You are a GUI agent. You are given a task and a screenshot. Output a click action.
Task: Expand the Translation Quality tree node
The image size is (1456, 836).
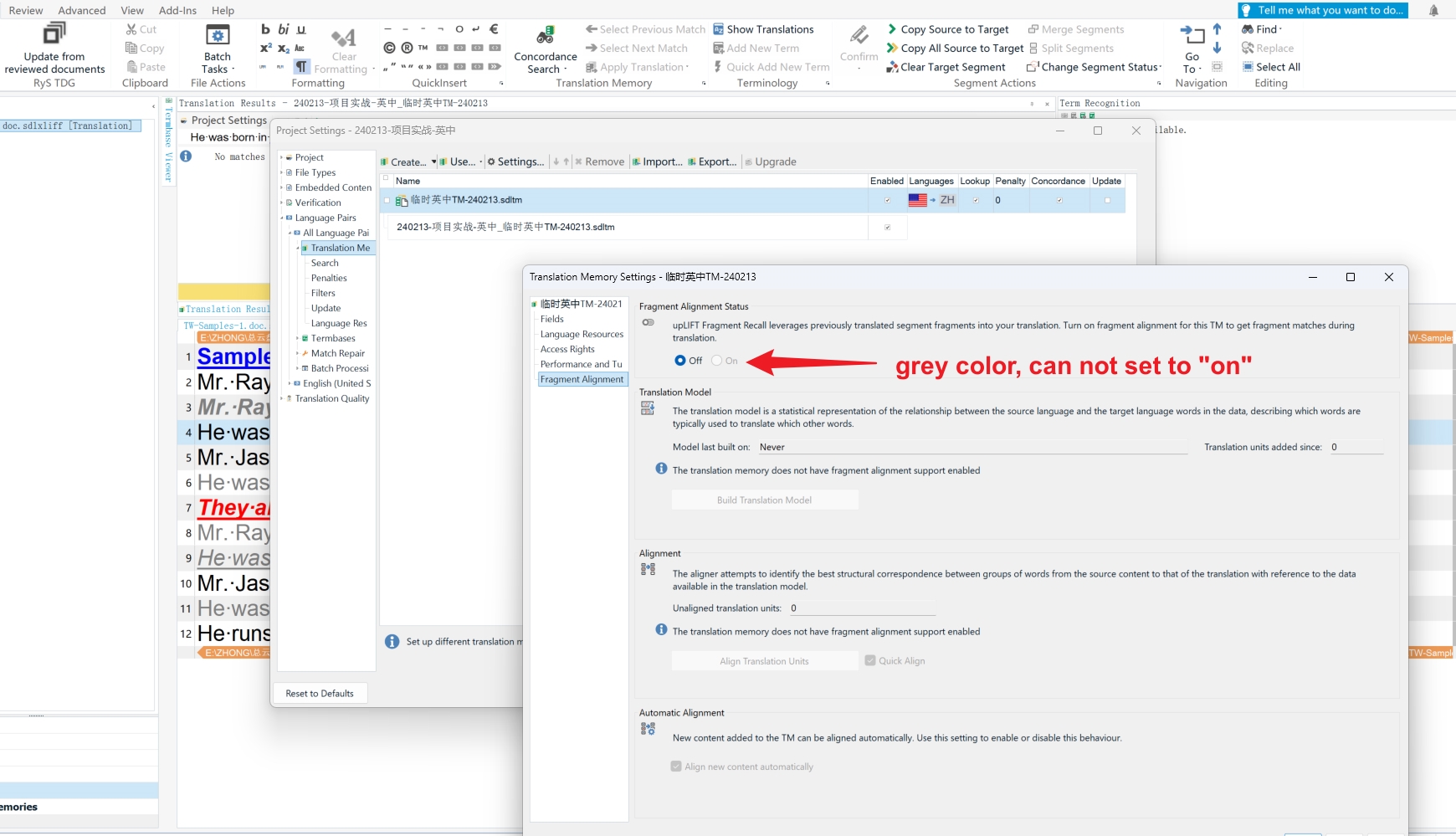[x=281, y=398]
